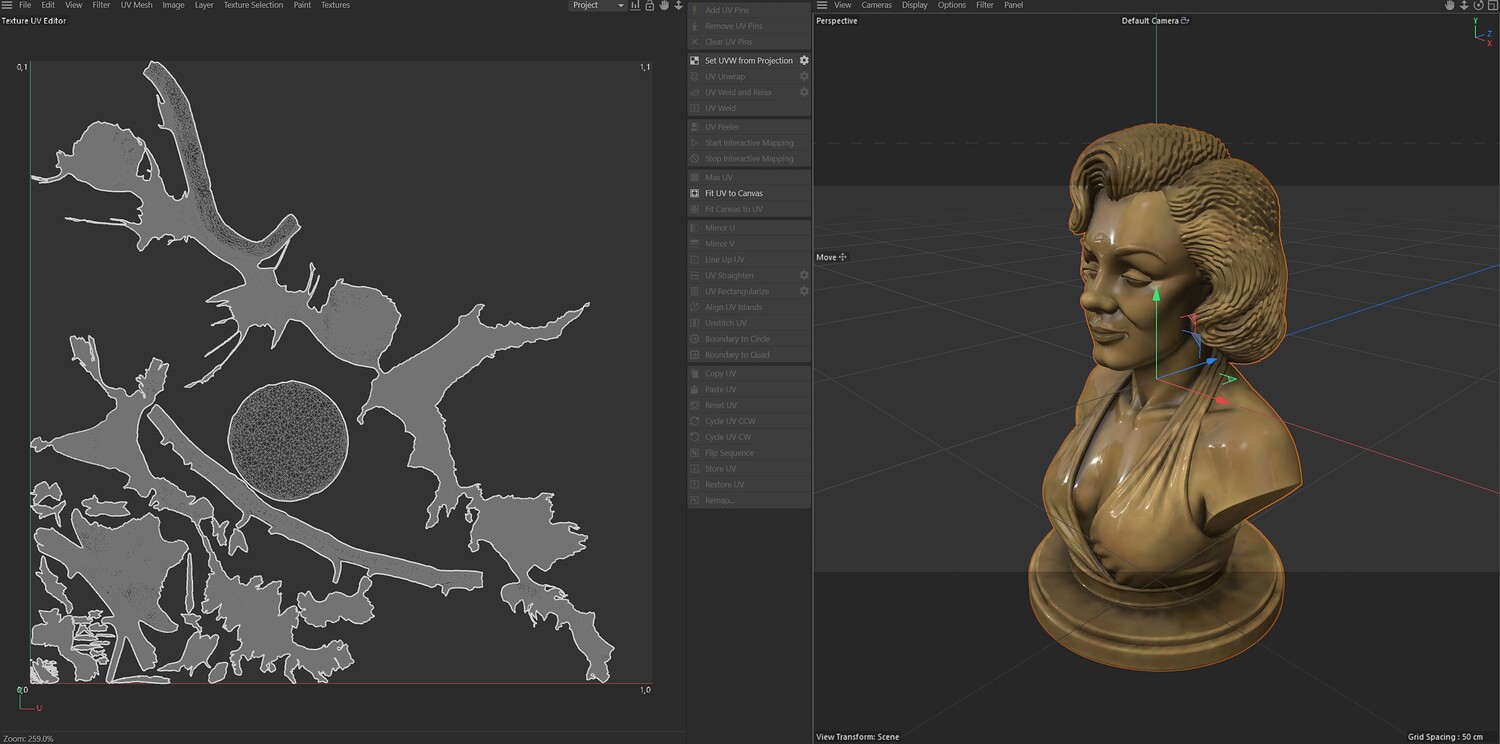Apply the Mirror U command
The height and width of the screenshot is (744, 1500).
(749, 228)
